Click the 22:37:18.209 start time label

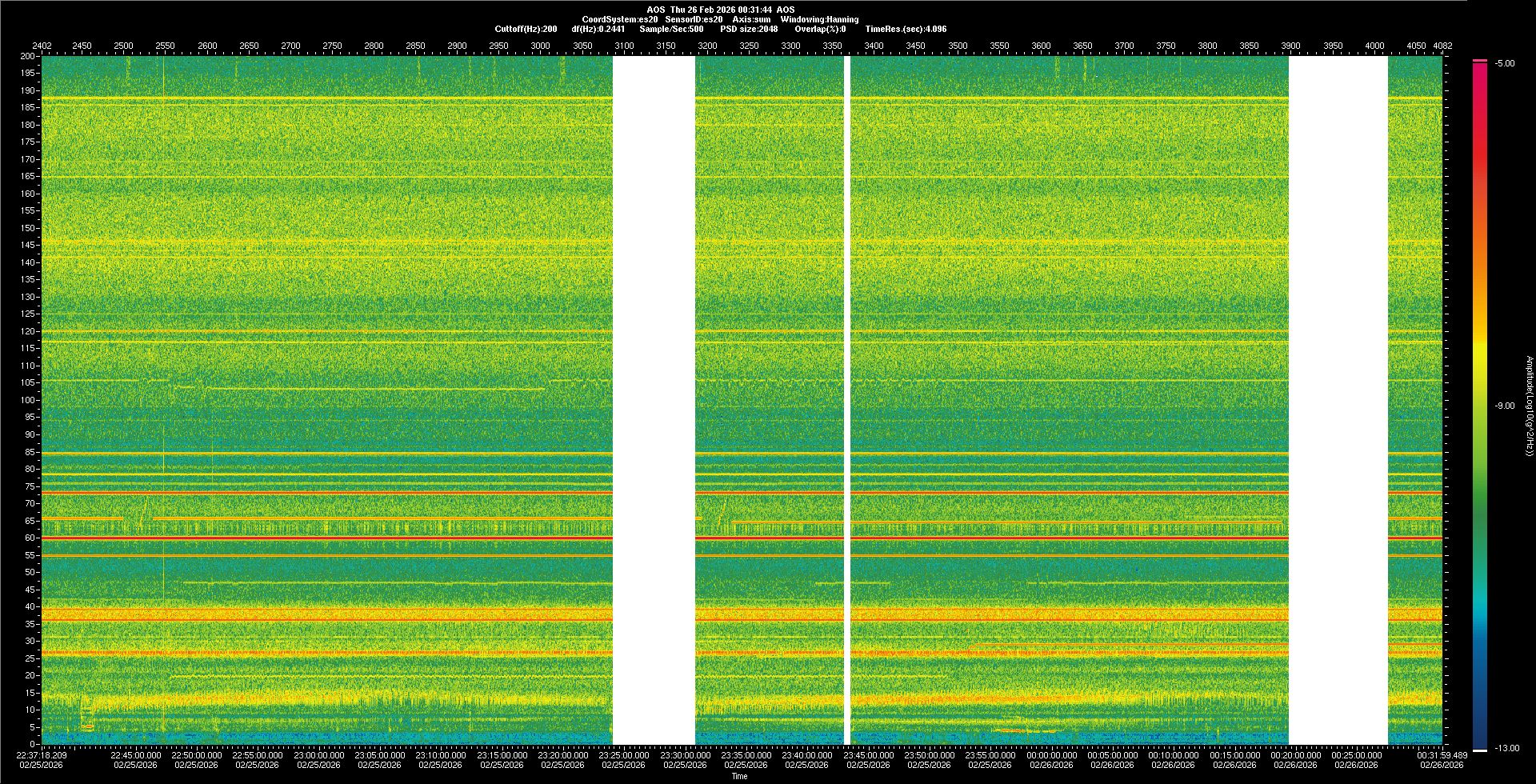tap(42, 755)
